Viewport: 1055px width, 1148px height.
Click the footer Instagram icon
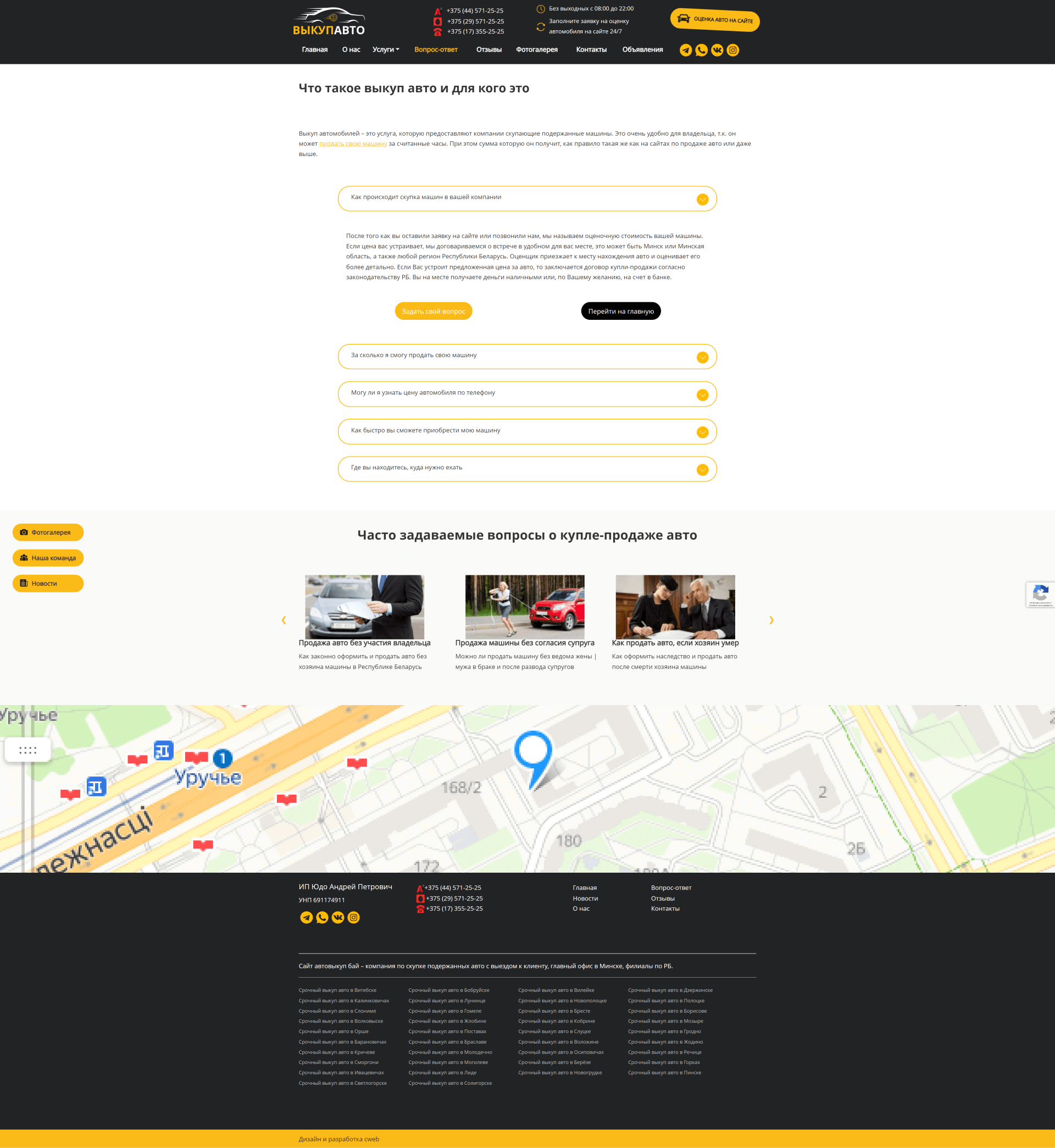tap(354, 917)
